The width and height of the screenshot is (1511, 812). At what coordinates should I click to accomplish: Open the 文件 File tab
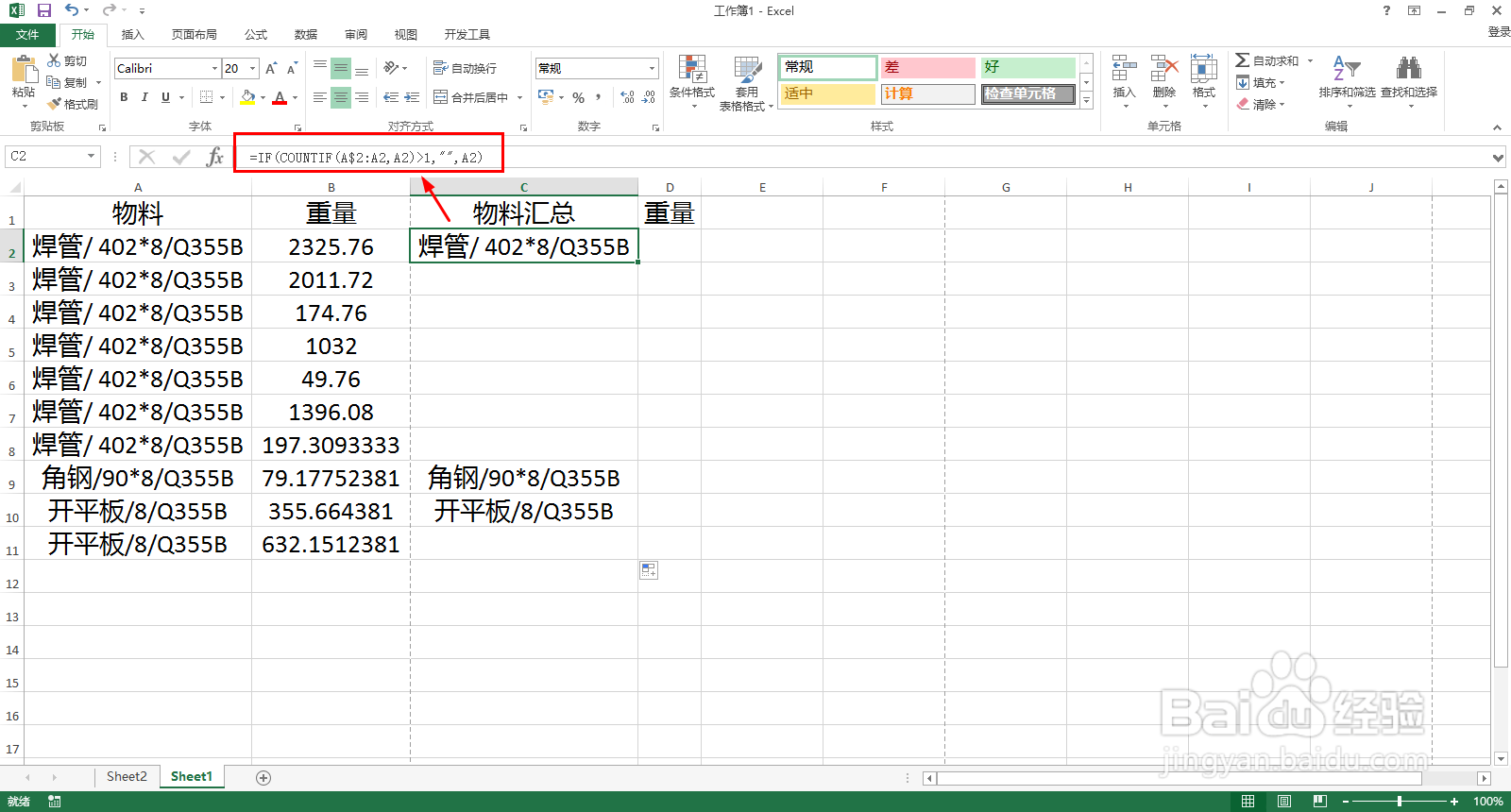(27, 35)
